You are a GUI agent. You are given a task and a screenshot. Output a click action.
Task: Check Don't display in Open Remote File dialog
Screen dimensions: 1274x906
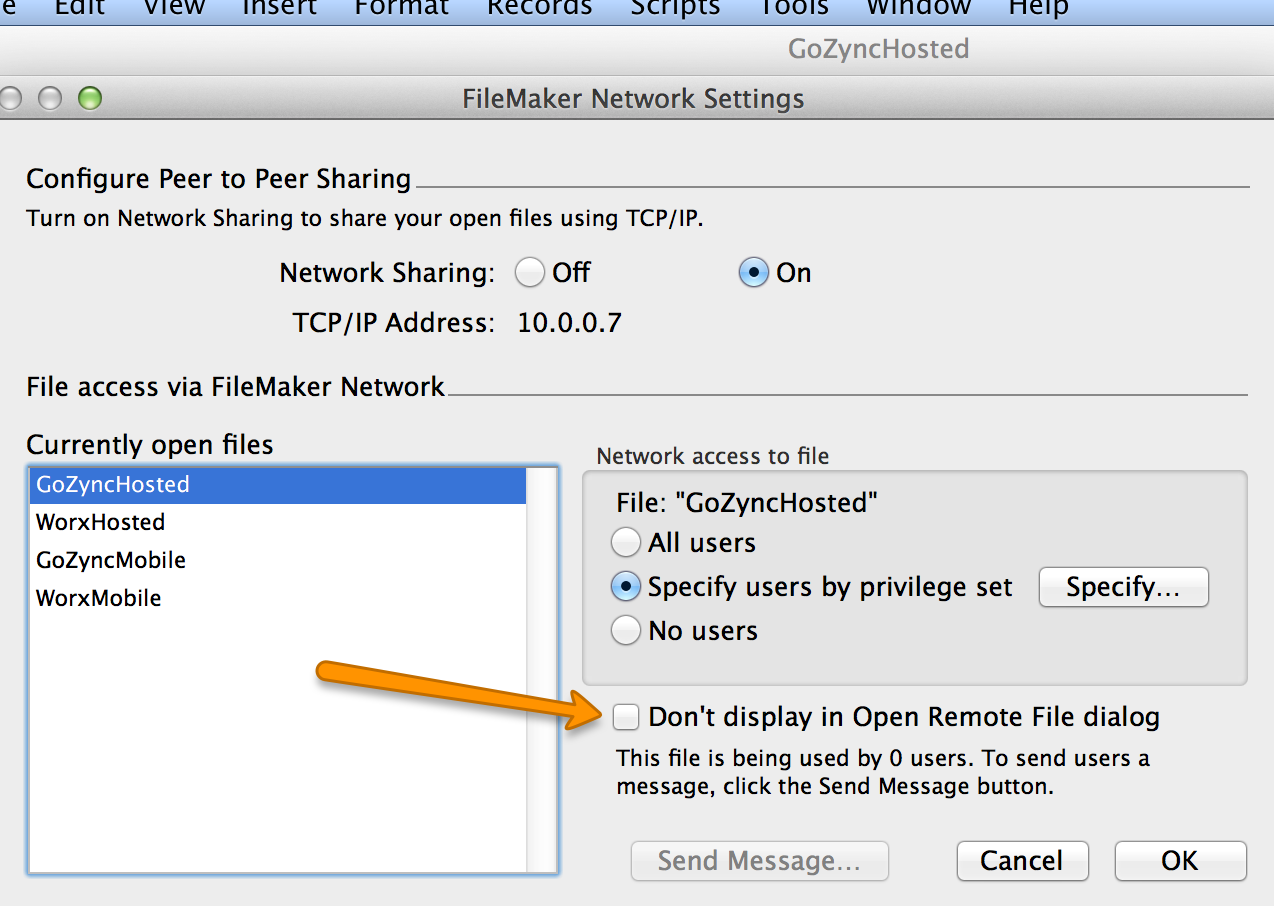point(627,717)
